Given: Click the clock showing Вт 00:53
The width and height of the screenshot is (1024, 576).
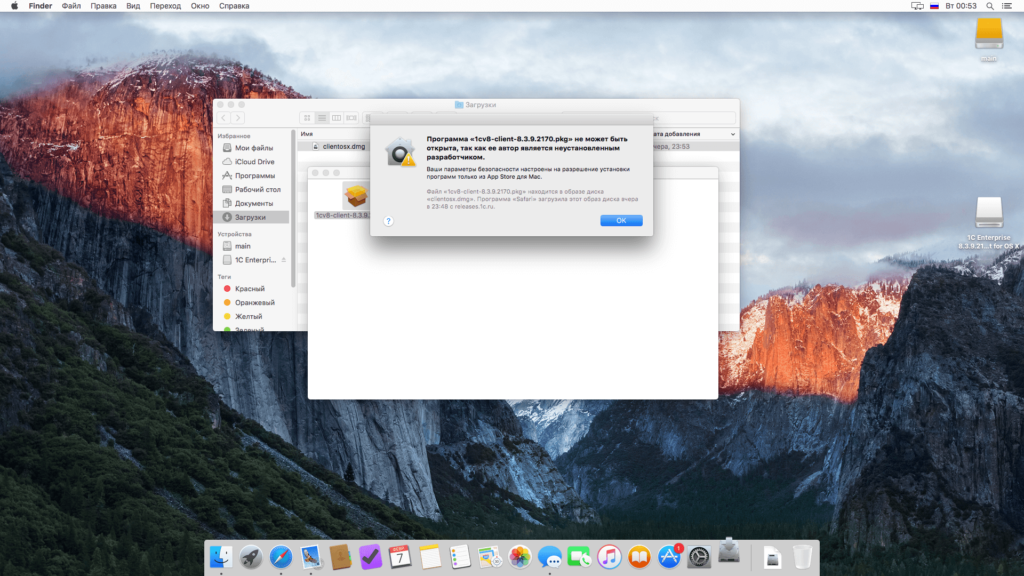Looking at the screenshot, I should coord(961,6).
